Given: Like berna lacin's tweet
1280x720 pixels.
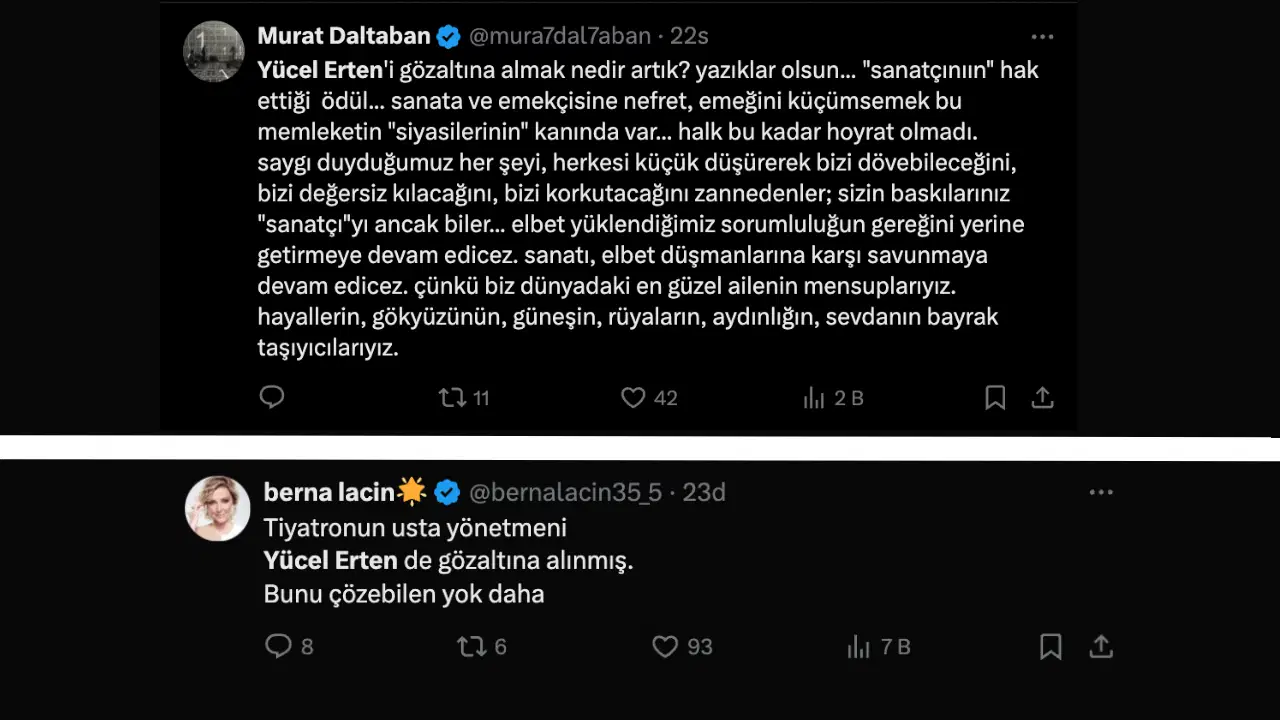Looking at the screenshot, I should point(665,646).
